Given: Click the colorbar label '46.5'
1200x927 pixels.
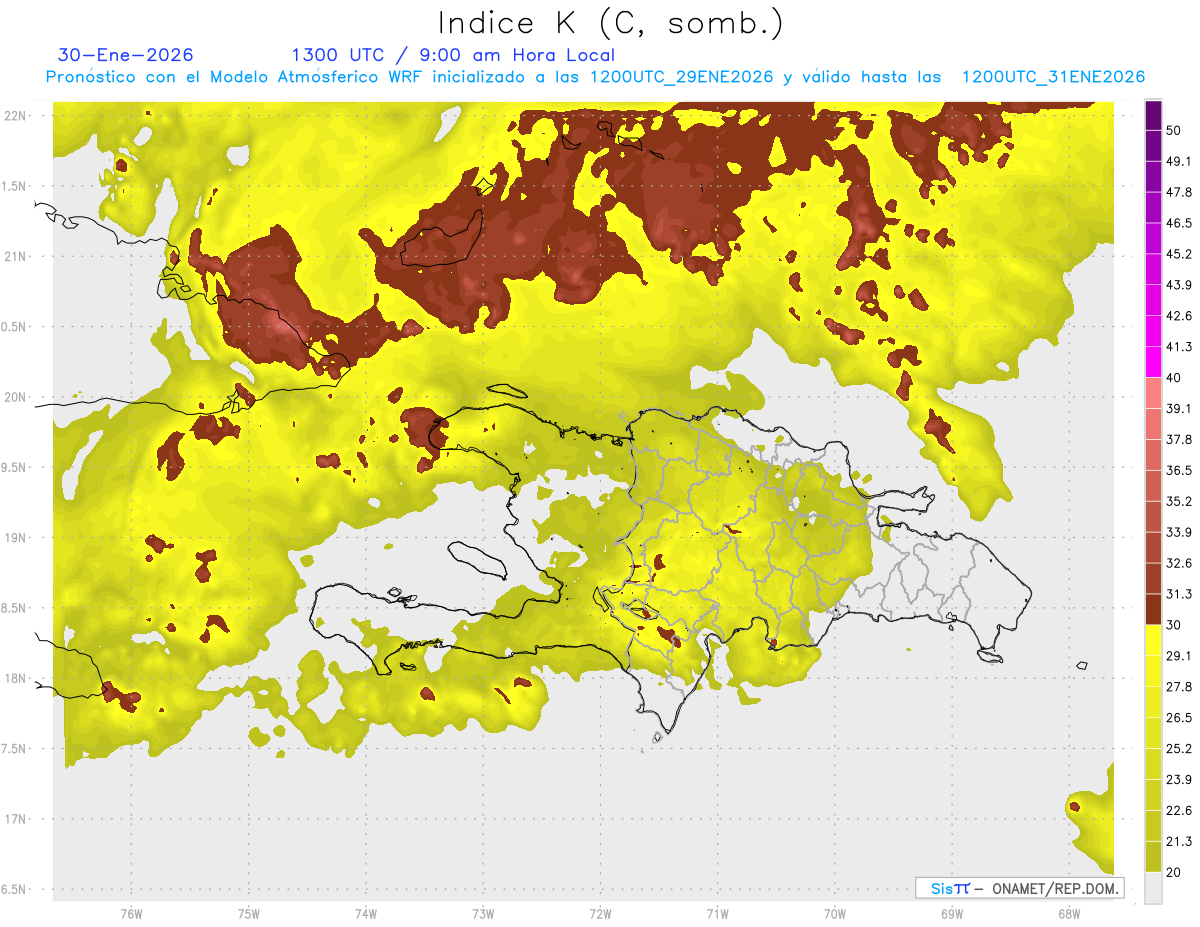Looking at the screenshot, I should 1179,224.
